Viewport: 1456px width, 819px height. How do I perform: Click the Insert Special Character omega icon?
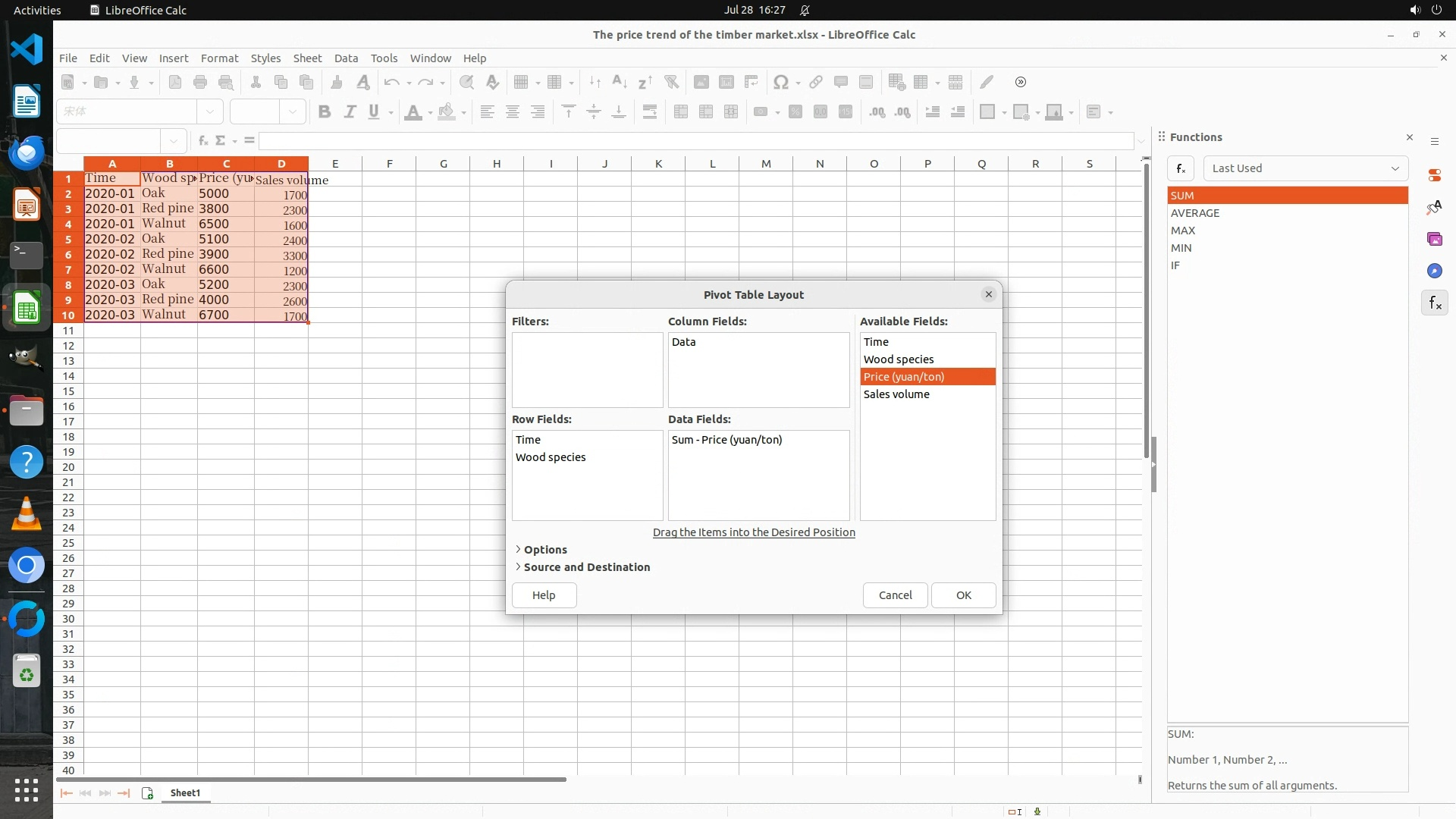click(780, 83)
